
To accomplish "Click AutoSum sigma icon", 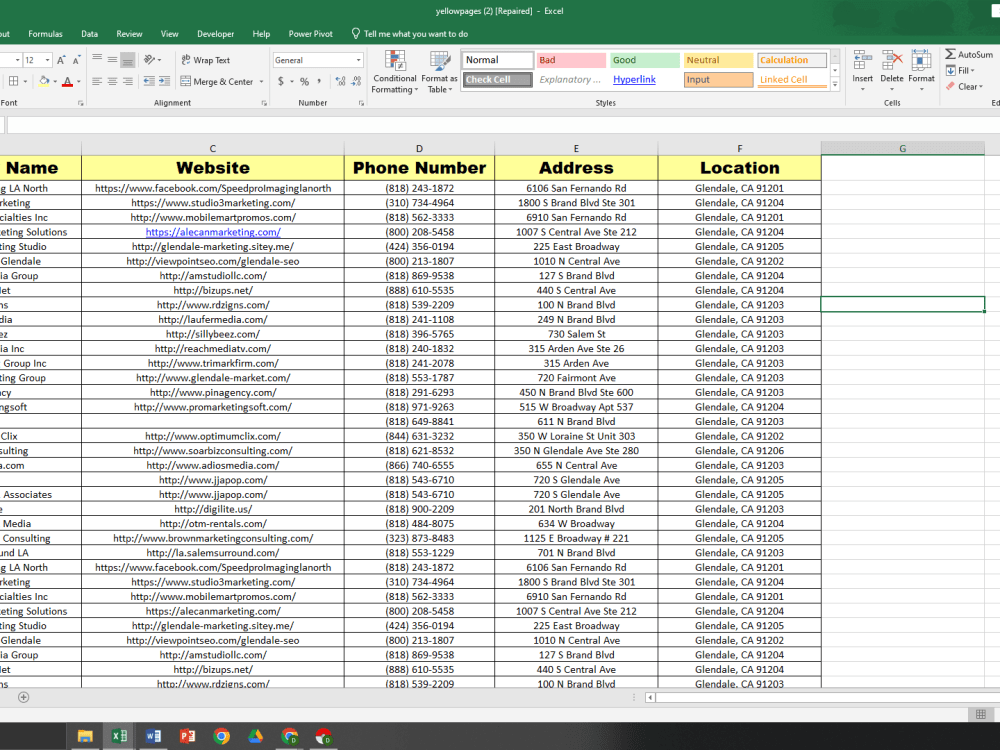I will coord(950,54).
